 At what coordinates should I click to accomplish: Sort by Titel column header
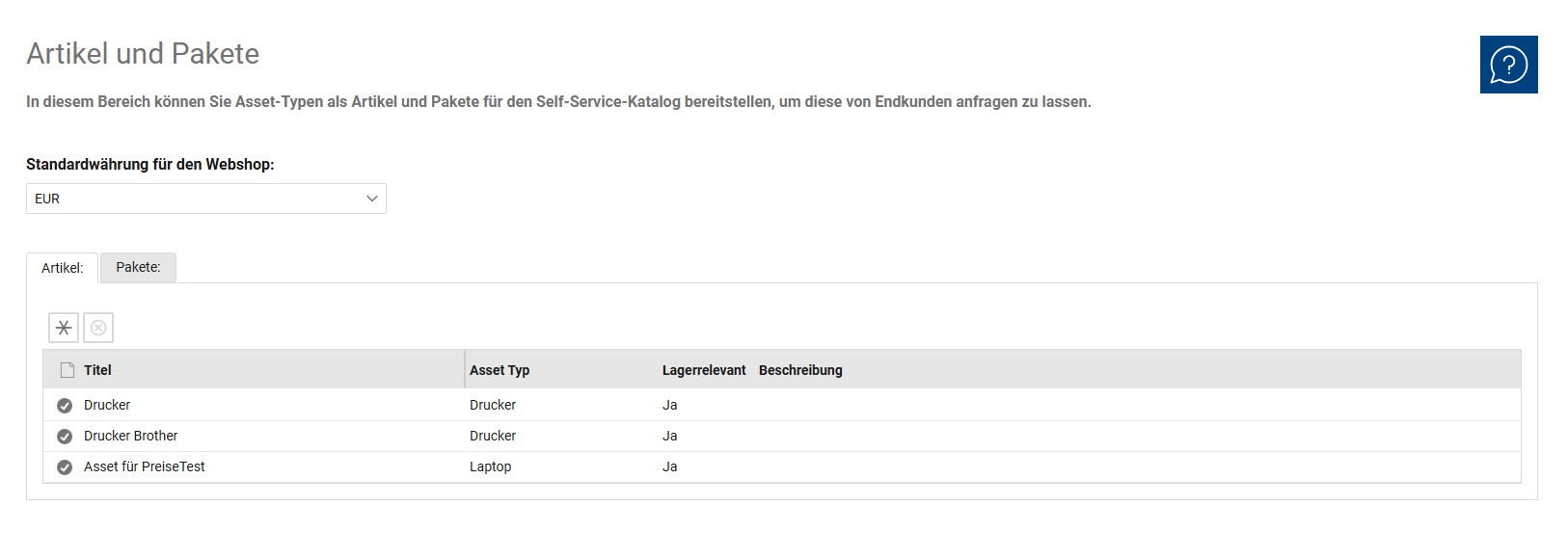pyautogui.click(x=97, y=370)
